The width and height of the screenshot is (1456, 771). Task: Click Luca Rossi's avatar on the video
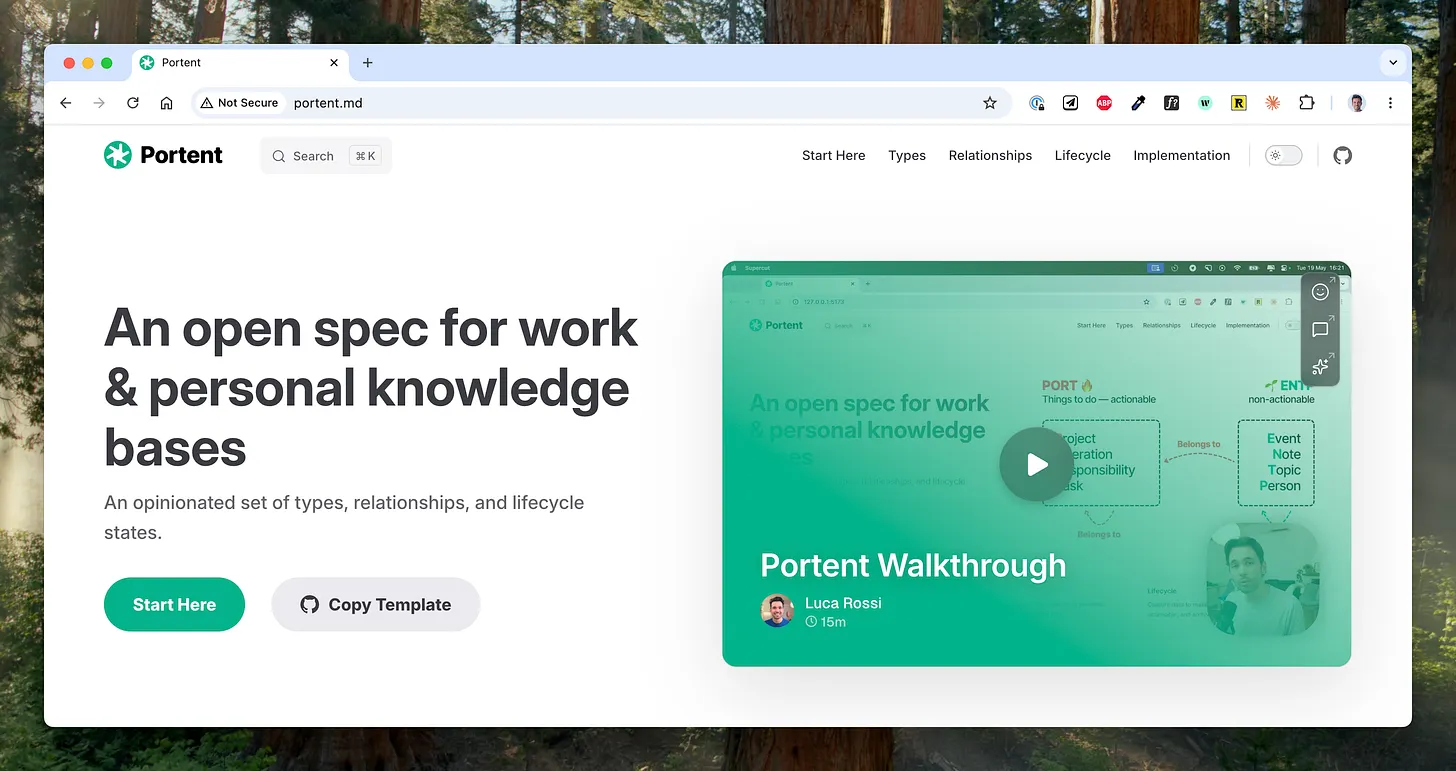pos(777,610)
